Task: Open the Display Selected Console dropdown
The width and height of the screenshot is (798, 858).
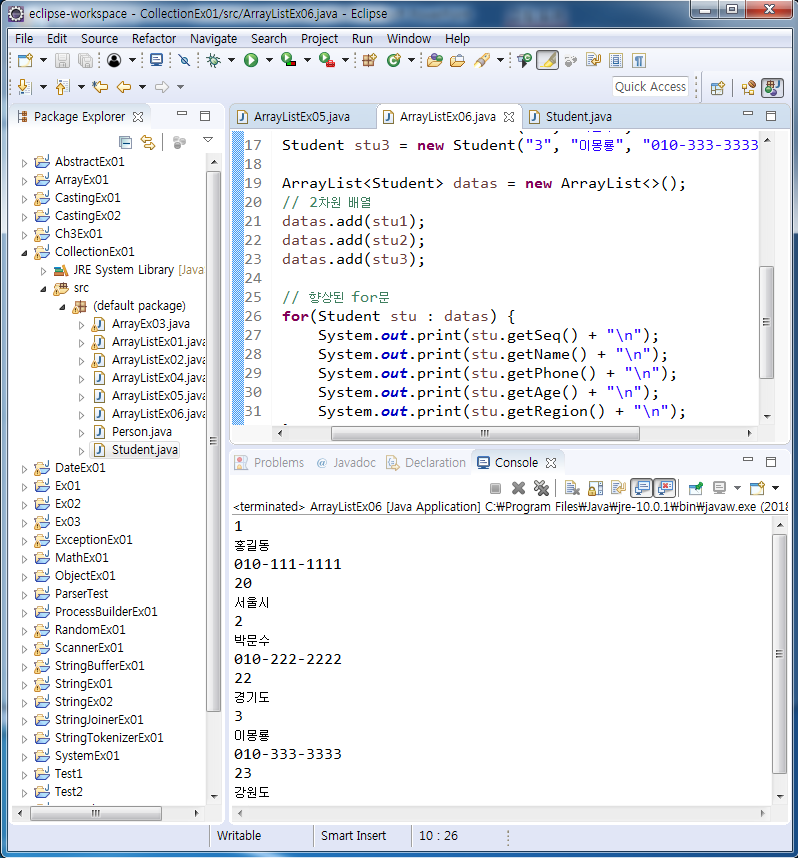Action: (737, 488)
